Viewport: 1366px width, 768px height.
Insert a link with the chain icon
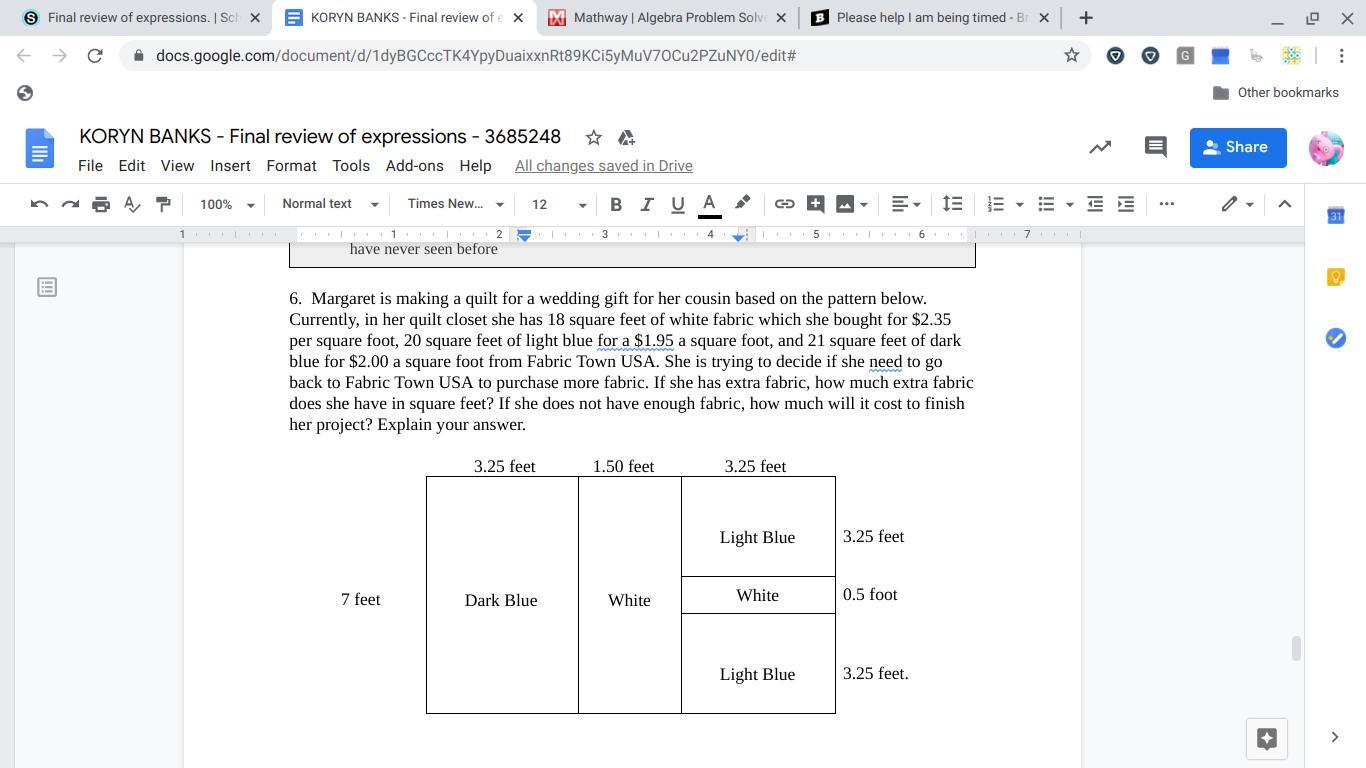pyautogui.click(x=785, y=204)
